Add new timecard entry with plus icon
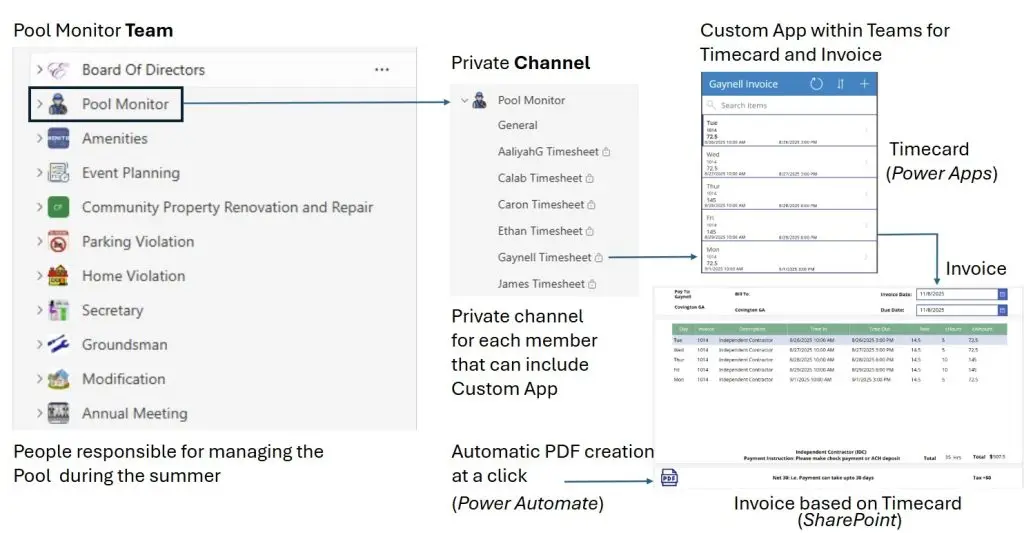The height and width of the screenshot is (533, 1024). click(864, 84)
